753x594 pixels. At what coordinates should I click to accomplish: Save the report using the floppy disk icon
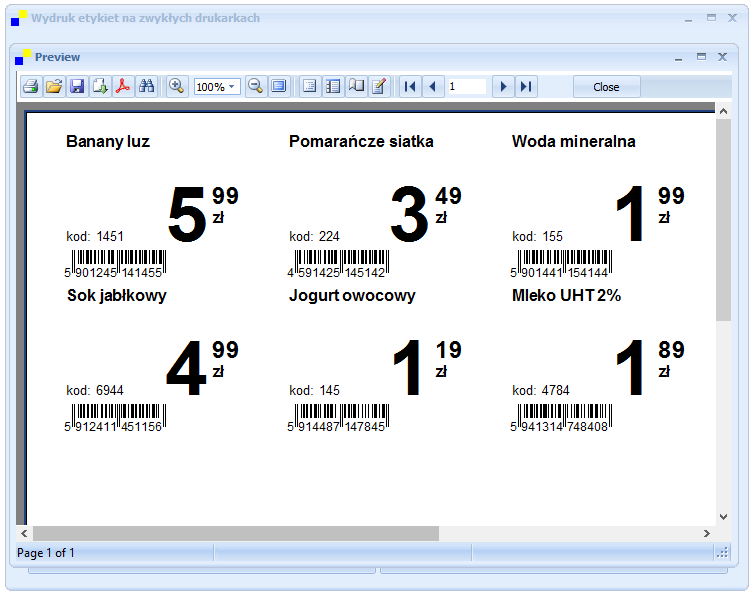[x=77, y=87]
